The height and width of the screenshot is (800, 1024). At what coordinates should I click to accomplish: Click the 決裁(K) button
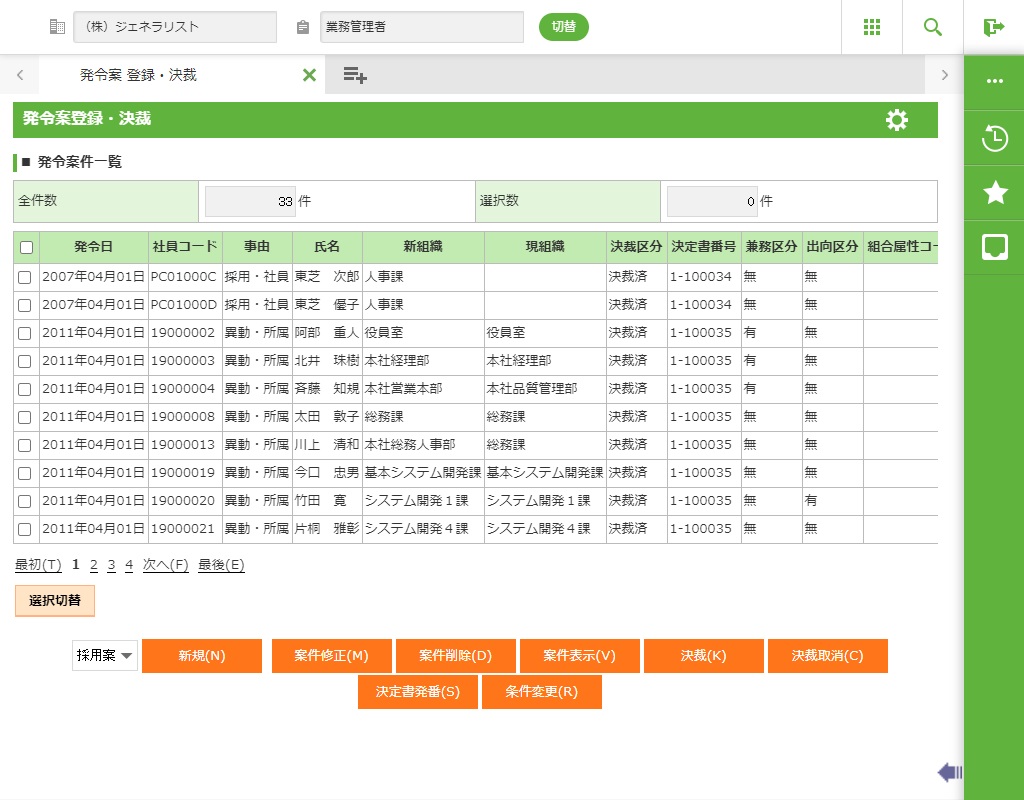(703, 656)
